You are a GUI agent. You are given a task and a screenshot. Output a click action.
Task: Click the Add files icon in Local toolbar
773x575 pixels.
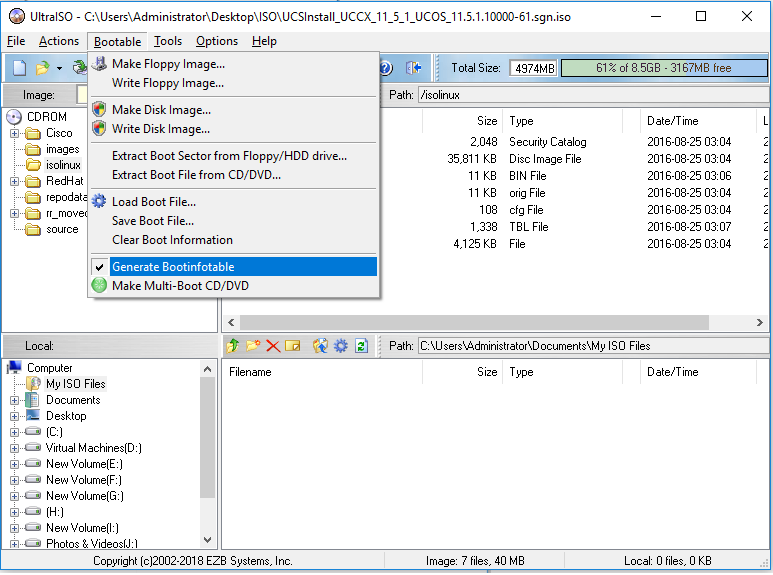[x=320, y=346]
